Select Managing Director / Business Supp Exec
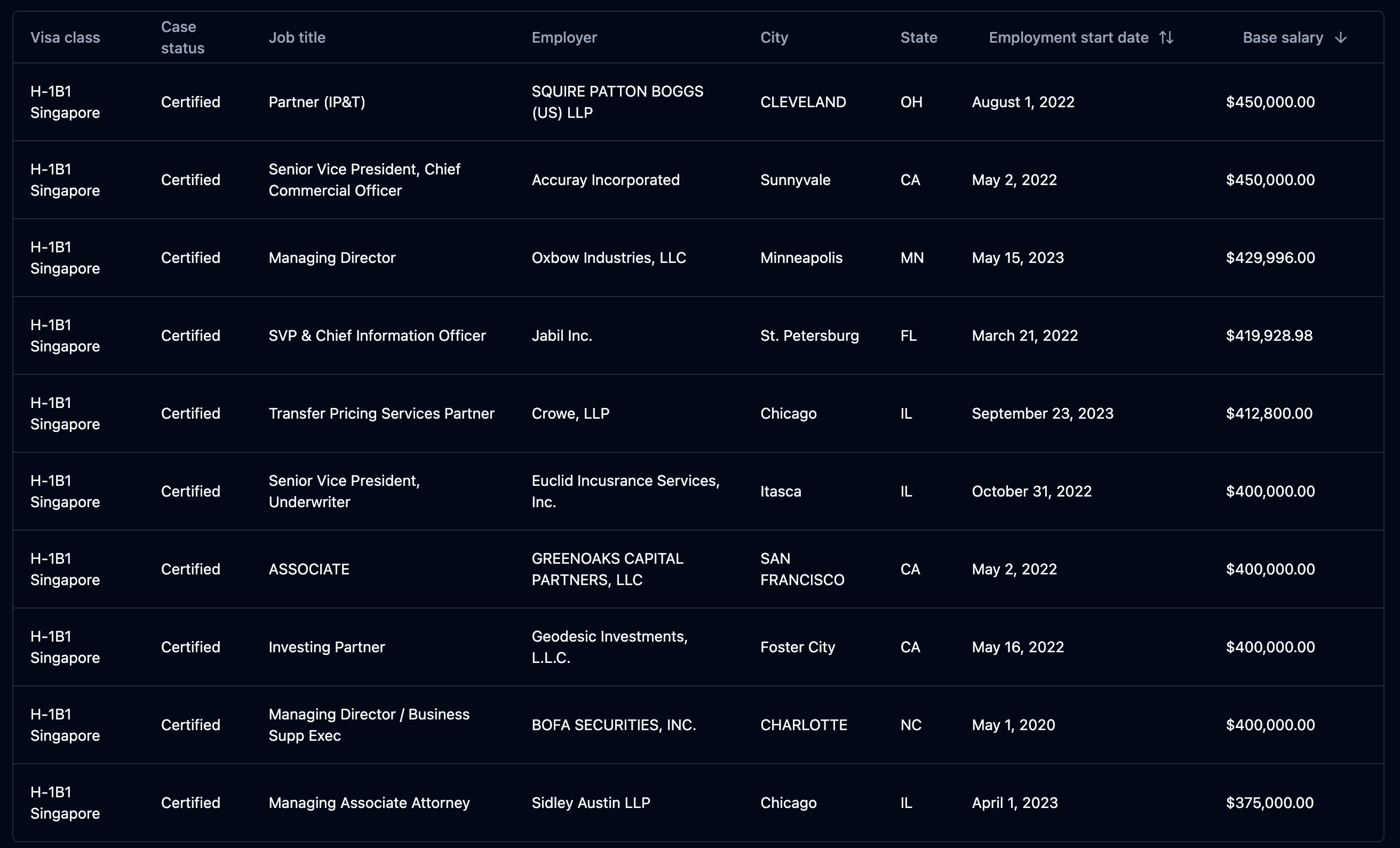 (x=369, y=725)
